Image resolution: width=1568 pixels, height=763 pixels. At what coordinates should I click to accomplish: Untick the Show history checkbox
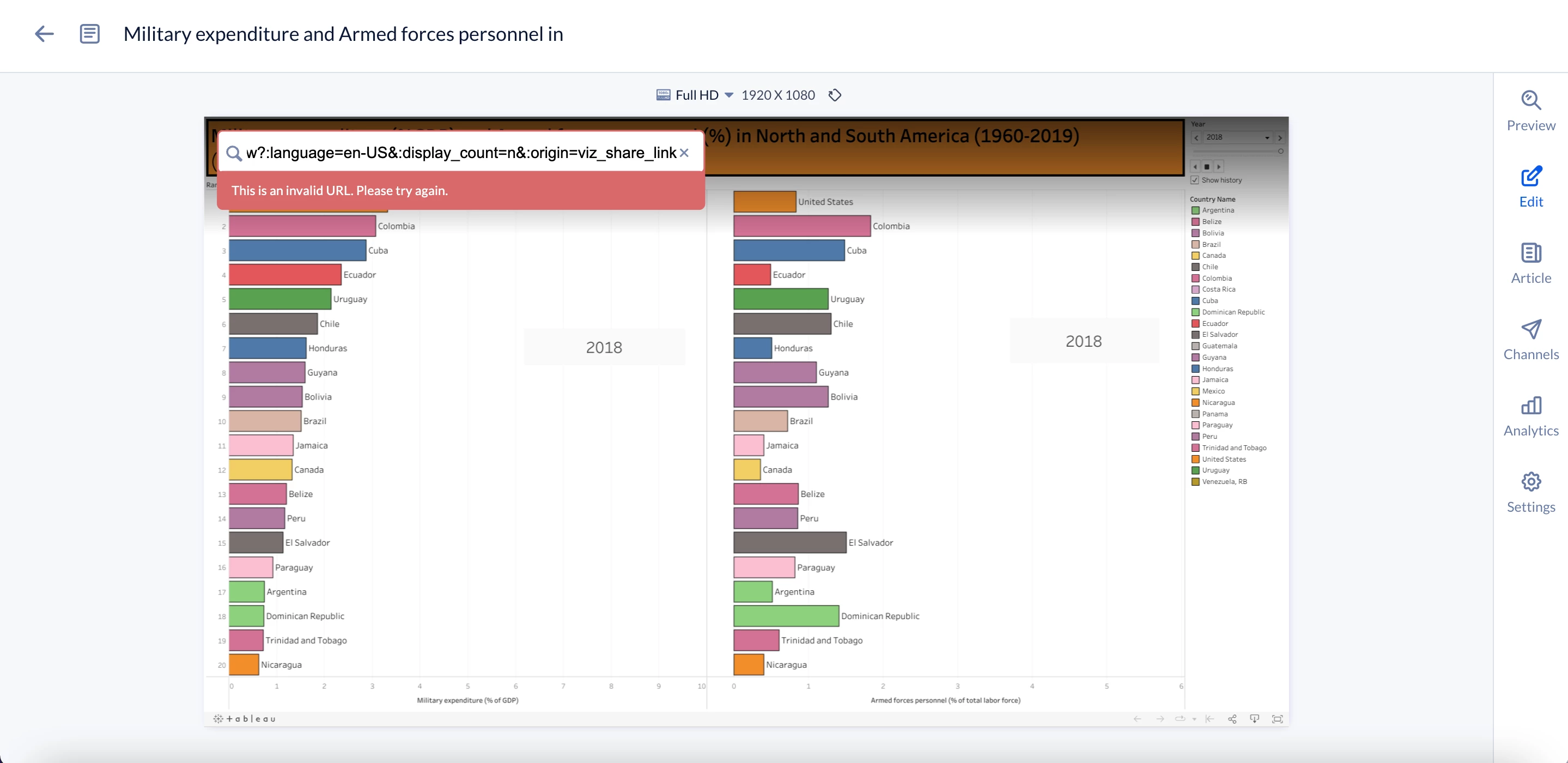1195,180
